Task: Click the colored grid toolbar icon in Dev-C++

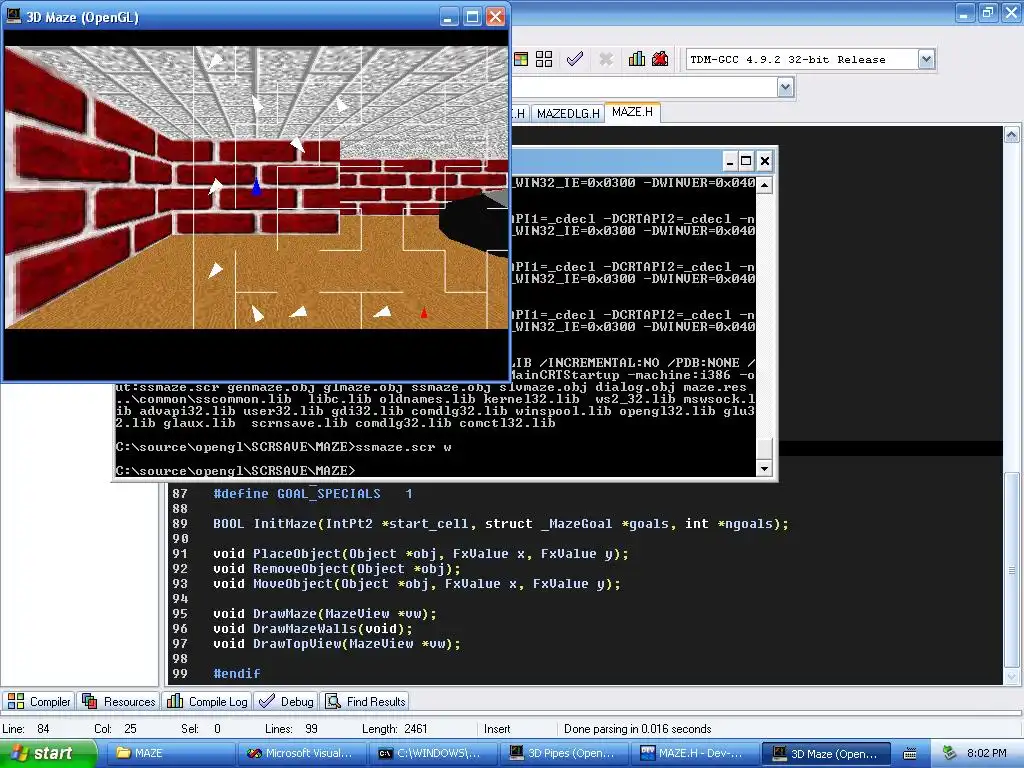Action: pos(520,59)
